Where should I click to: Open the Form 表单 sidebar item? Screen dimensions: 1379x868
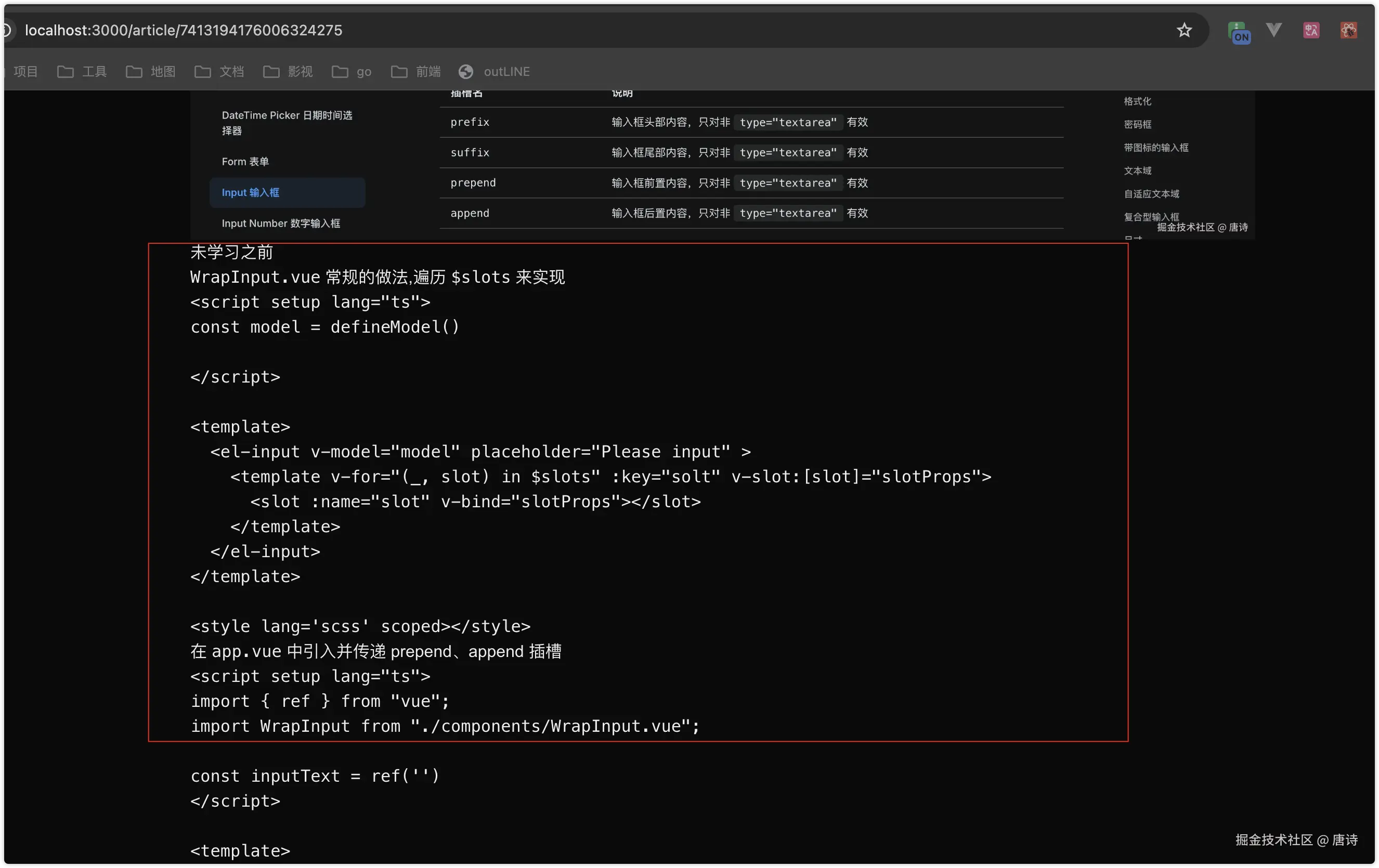245,162
